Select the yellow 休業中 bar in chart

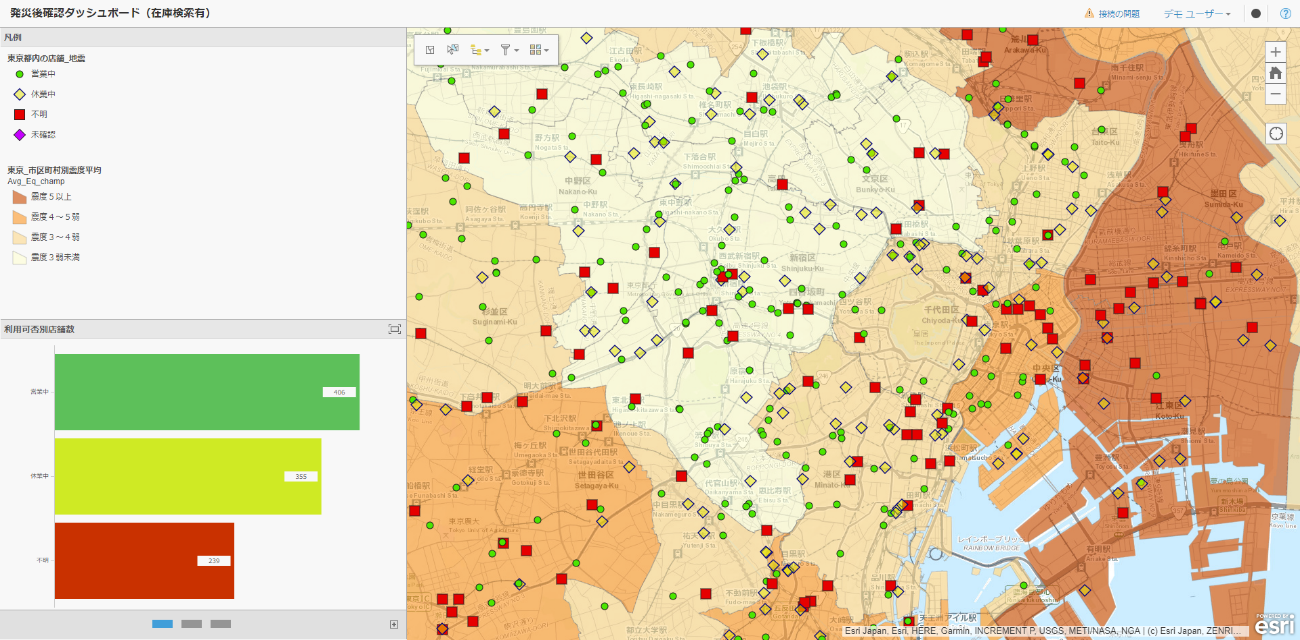pyautogui.click(x=170, y=476)
